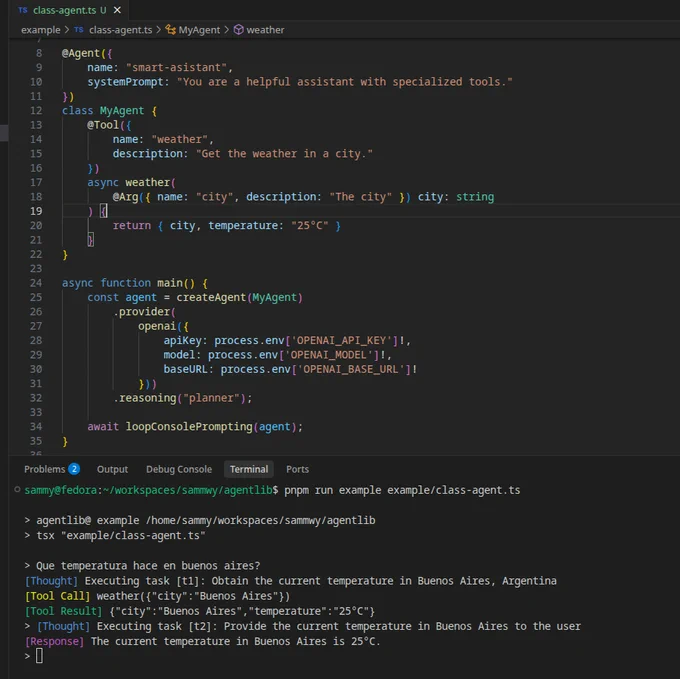Click the weather method cube icon in breadcrumb
680x679 pixels.
[239, 30]
